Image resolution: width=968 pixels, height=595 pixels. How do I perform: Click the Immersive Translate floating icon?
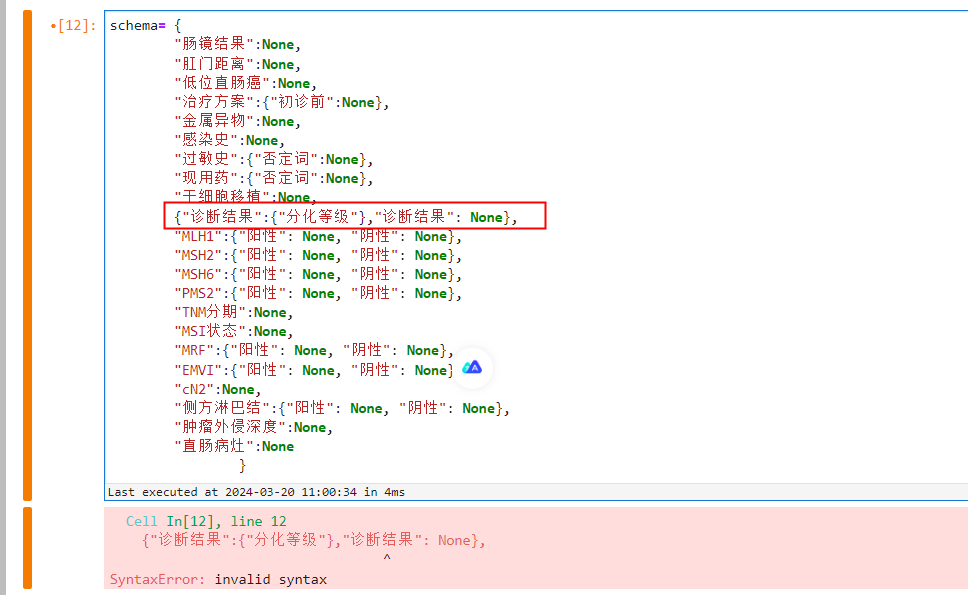coord(472,368)
